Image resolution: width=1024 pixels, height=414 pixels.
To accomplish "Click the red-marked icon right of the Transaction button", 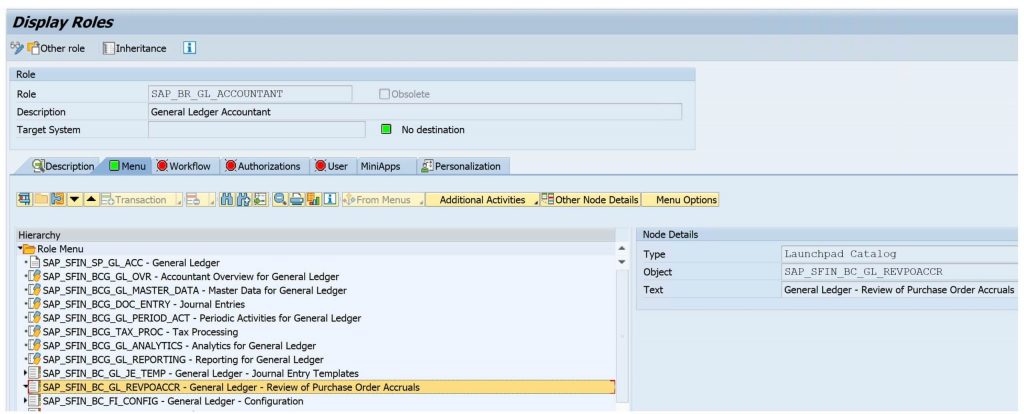I will click(x=193, y=200).
